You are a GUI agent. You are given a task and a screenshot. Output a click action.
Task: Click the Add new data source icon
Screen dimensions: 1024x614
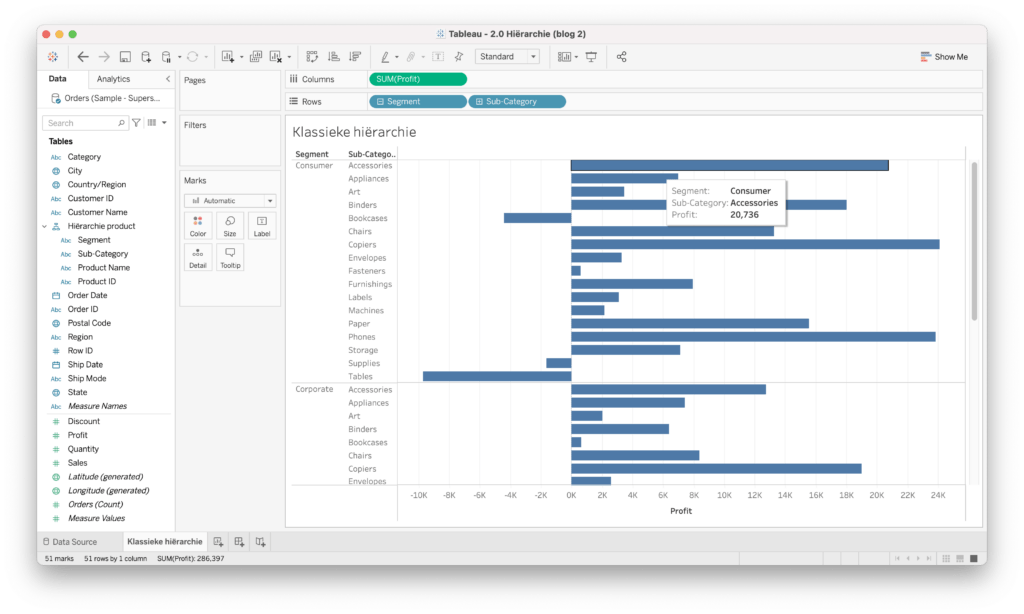[x=146, y=57]
